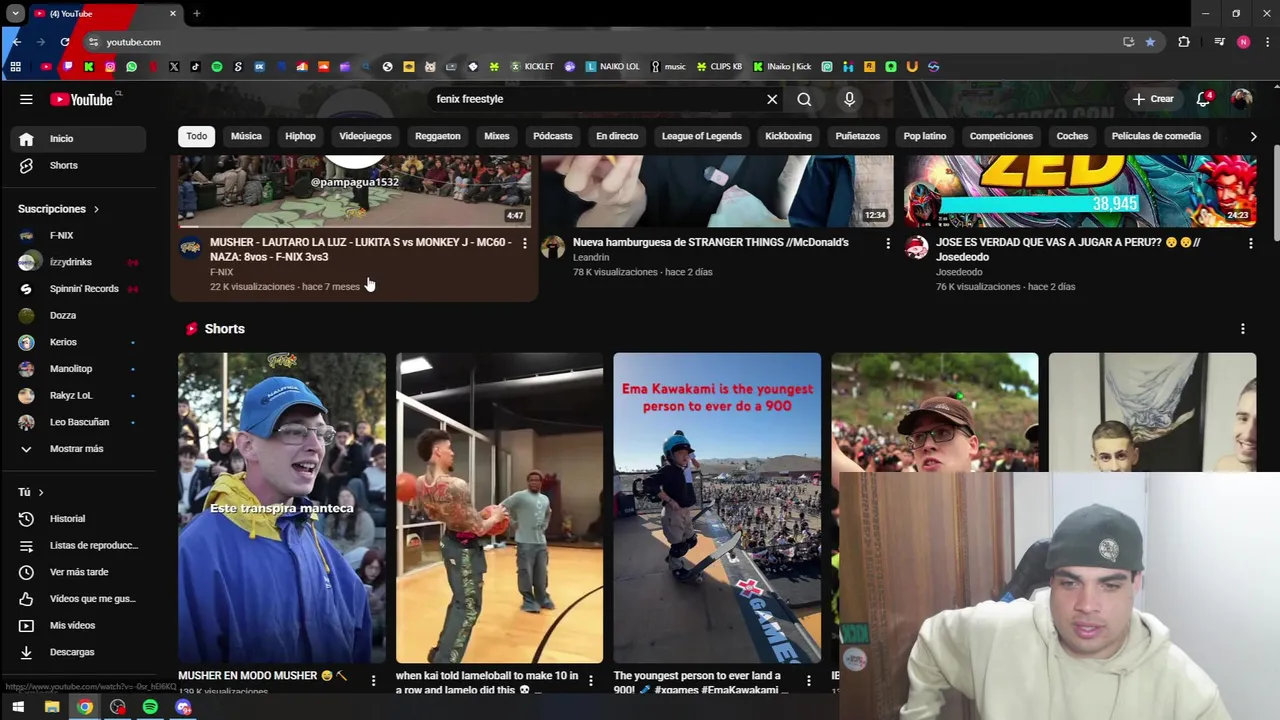Open the Shorts shelf three-dot menu
The width and height of the screenshot is (1280, 720).
coord(1243,329)
